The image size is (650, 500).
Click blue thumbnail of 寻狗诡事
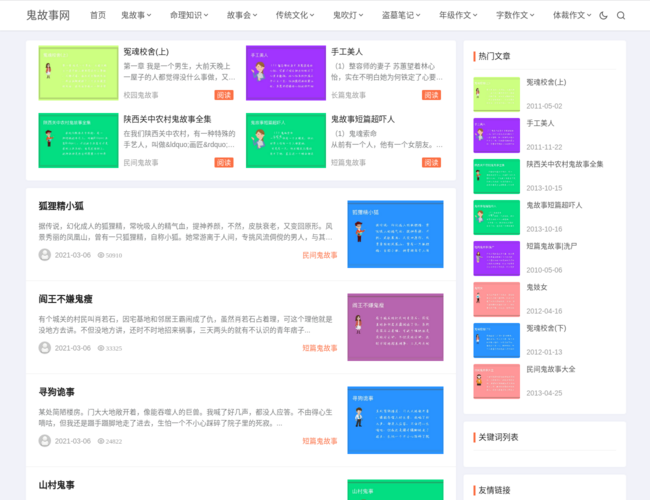pos(395,420)
